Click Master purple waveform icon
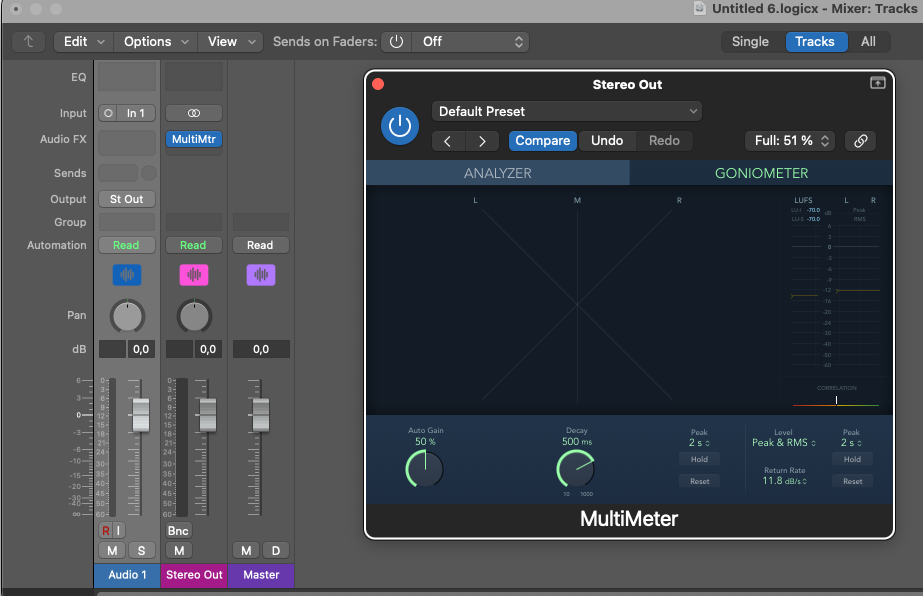 (x=261, y=274)
